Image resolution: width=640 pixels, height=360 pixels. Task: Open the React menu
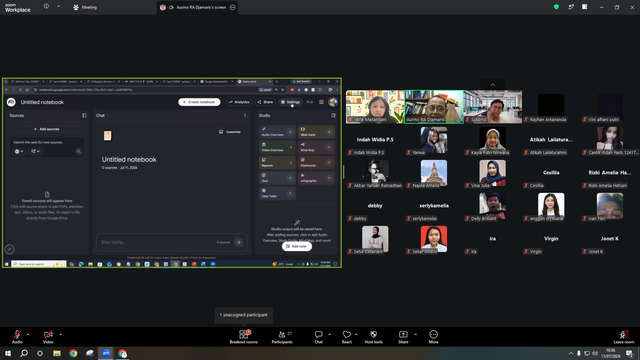(347, 337)
